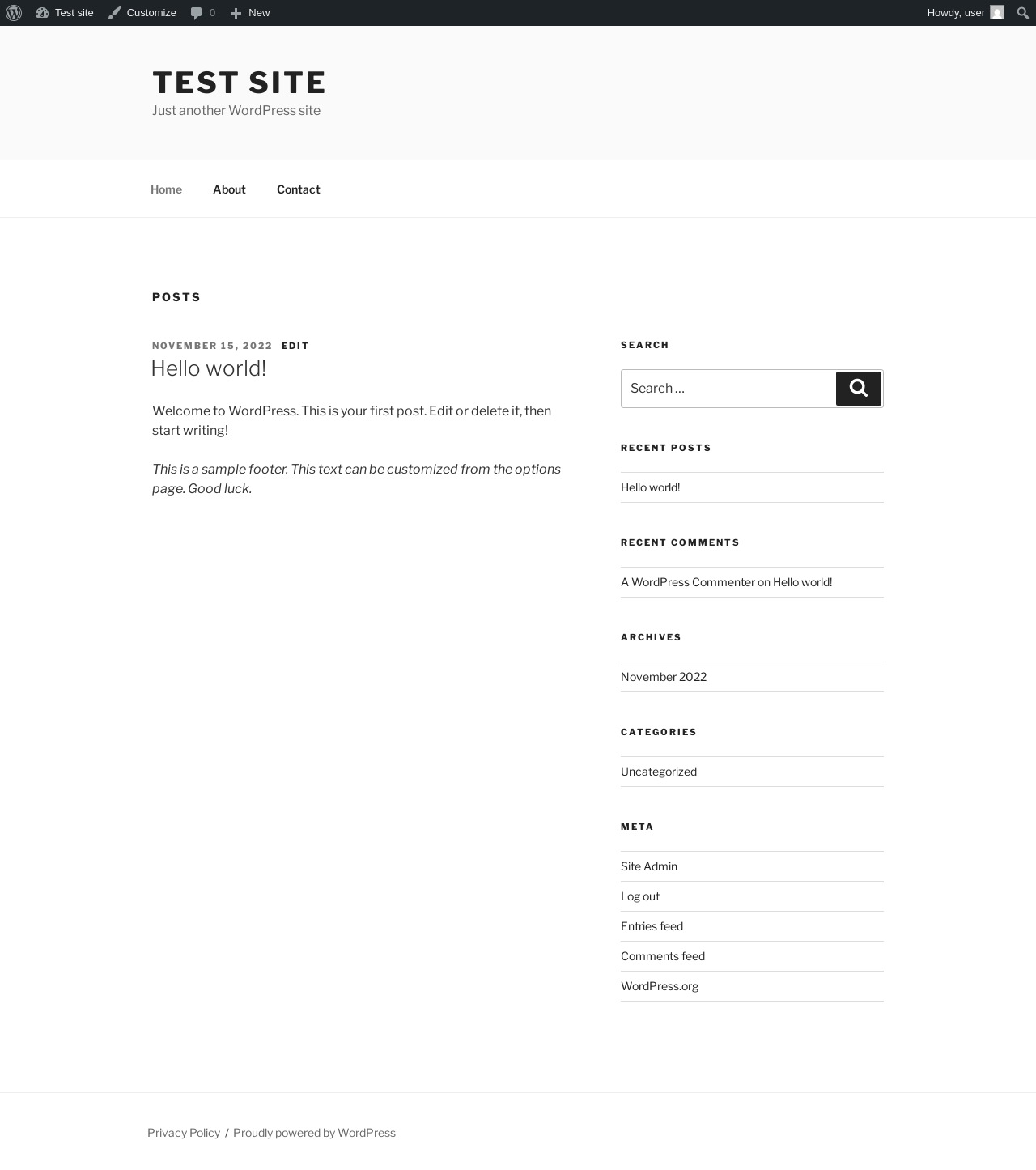The width and height of the screenshot is (1036, 1170).
Task: Open the Hello world! post title
Action: pyautogui.click(x=209, y=368)
